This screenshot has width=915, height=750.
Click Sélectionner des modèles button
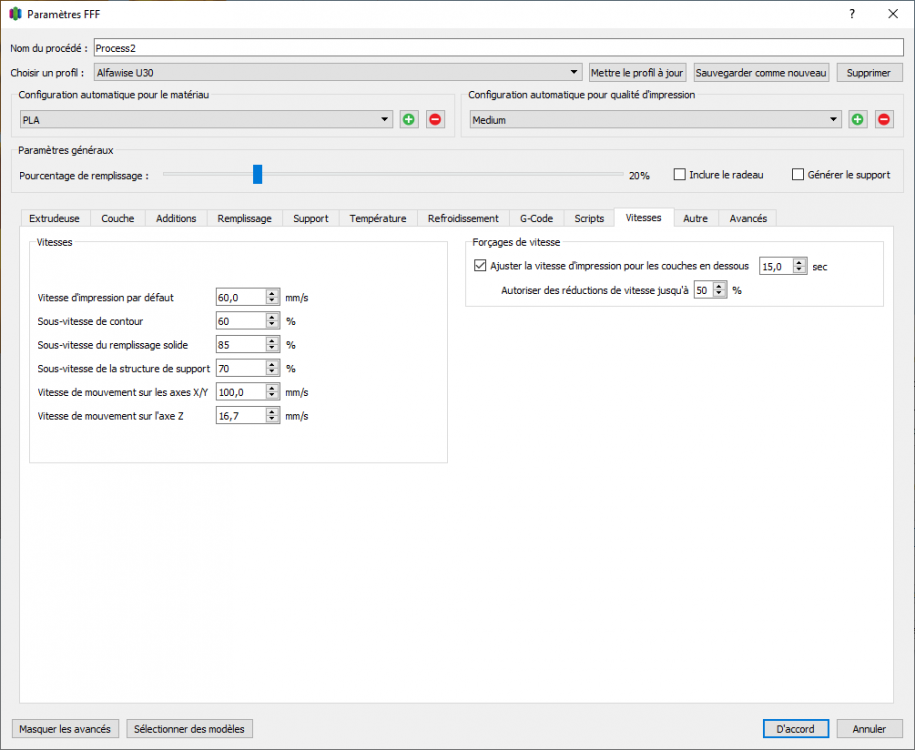(189, 728)
